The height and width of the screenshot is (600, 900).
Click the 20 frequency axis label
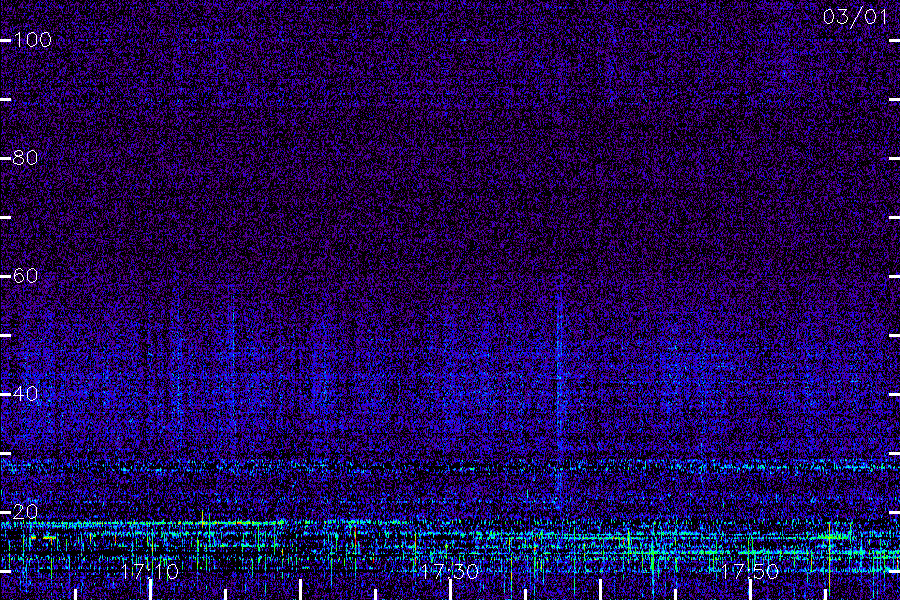(25, 512)
